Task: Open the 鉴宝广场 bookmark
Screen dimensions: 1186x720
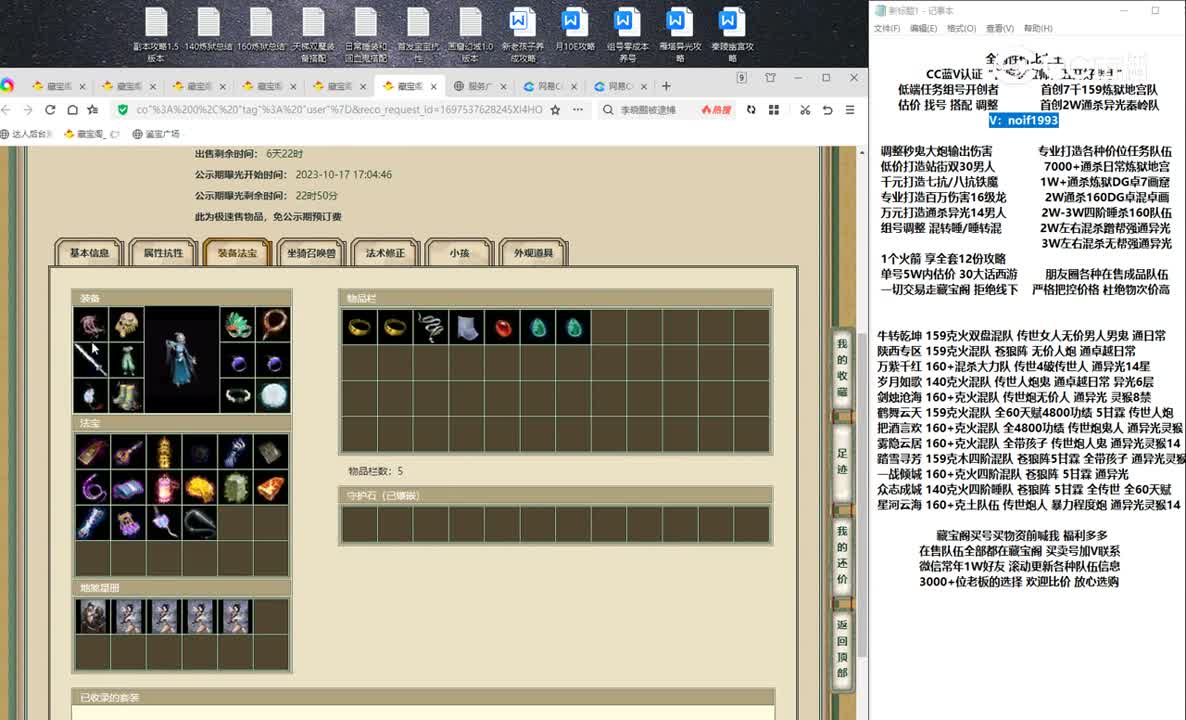Action: pyautogui.click(x=156, y=135)
